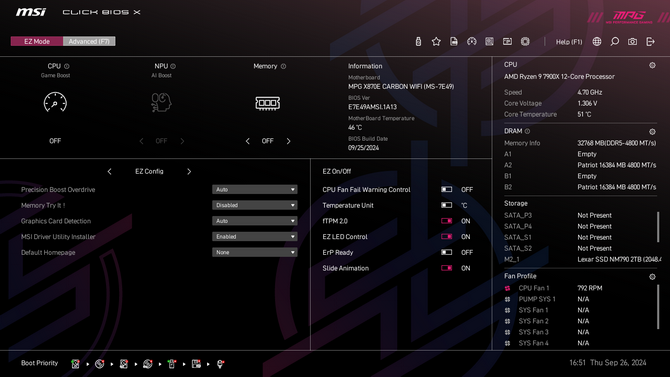The width and height of the screenshot is (670, 377).
Task: Open the search magnifier icon
Action: (614, 41)
